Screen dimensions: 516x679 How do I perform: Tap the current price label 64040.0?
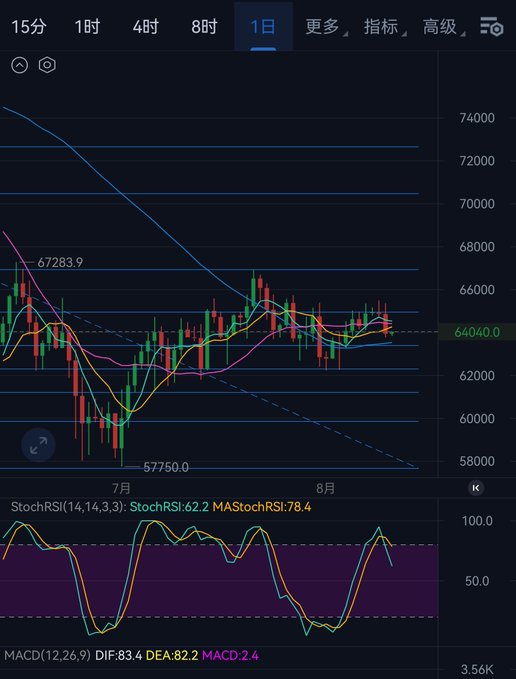477,332
